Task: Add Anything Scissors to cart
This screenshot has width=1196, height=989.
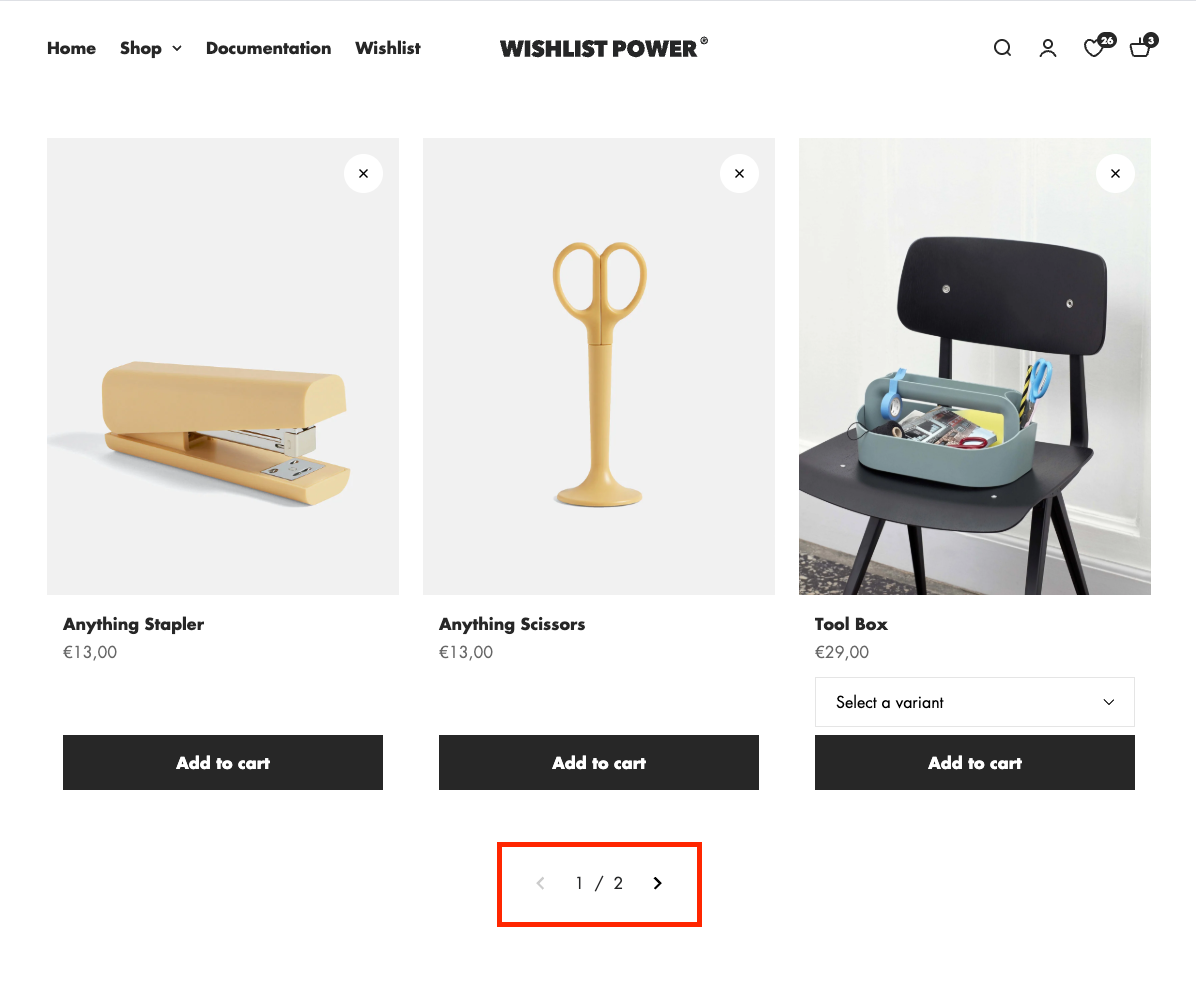Action: 599,763
